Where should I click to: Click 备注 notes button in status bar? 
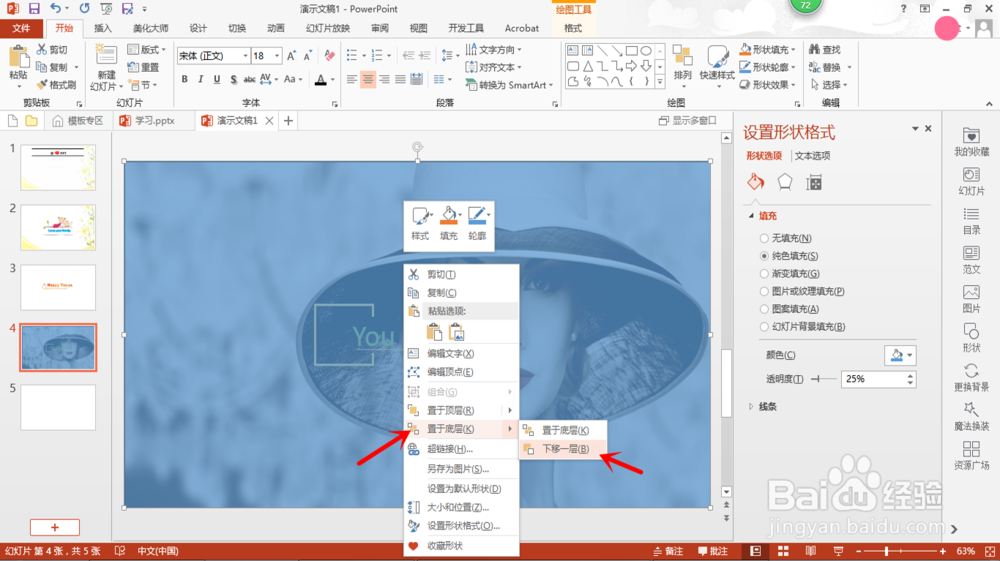click(668, 551)
